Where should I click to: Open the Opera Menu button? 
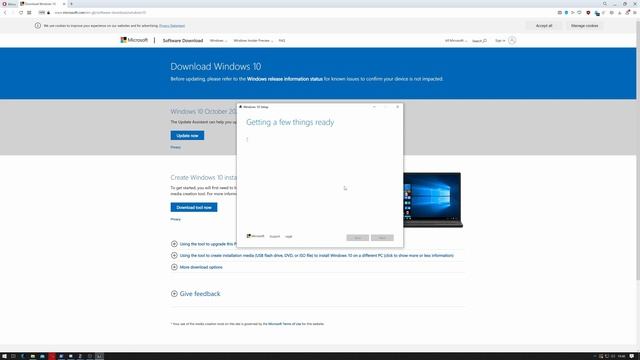[9, 4]
